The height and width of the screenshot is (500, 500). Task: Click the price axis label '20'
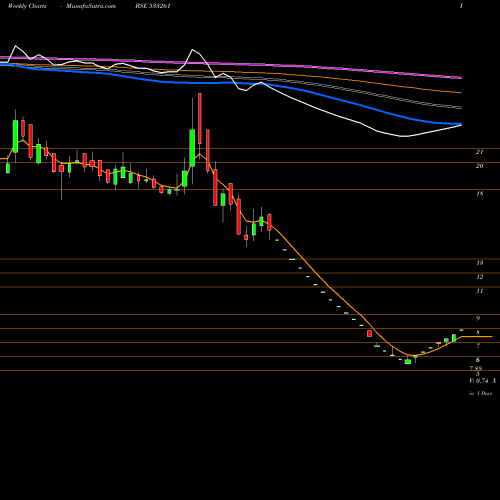click(479, 166)
